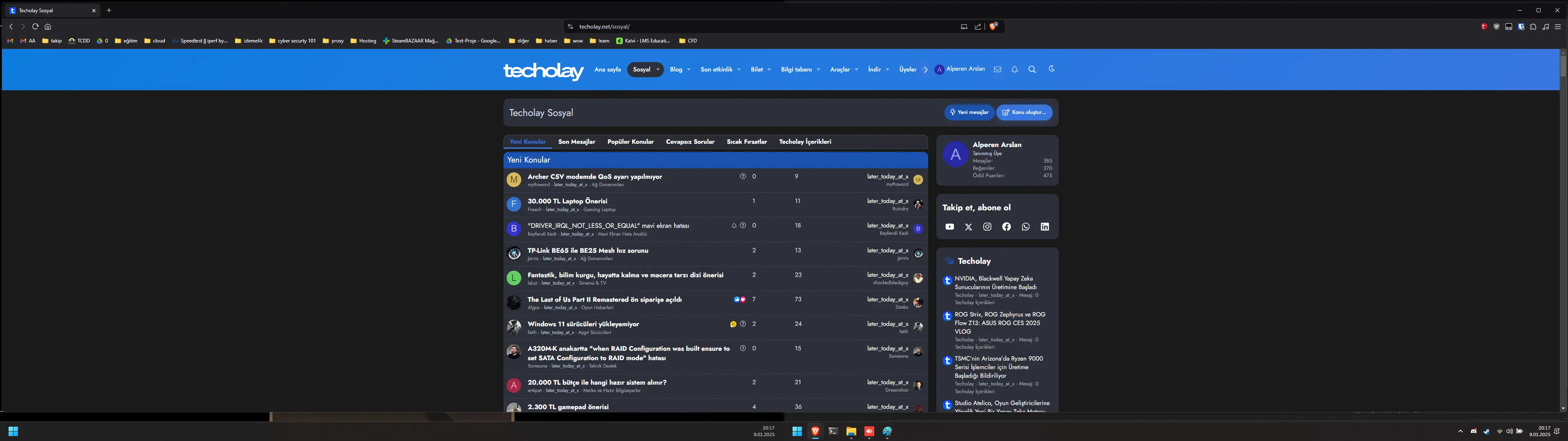
Task: Open the Alperen Arslan account link in the header
Action: click(x=960, y=69)
